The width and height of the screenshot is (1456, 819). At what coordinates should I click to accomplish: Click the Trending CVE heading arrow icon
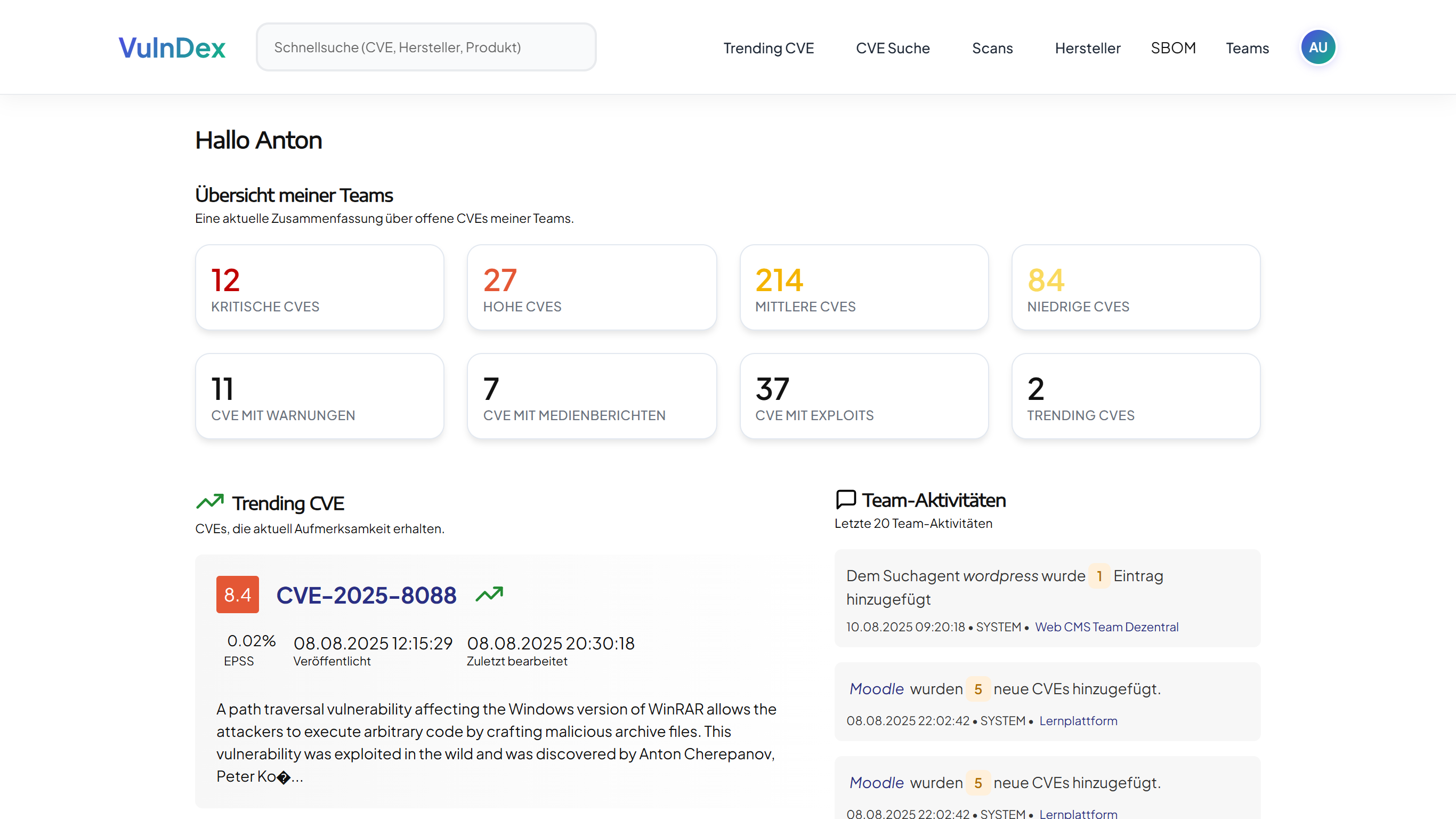(209, 502)
